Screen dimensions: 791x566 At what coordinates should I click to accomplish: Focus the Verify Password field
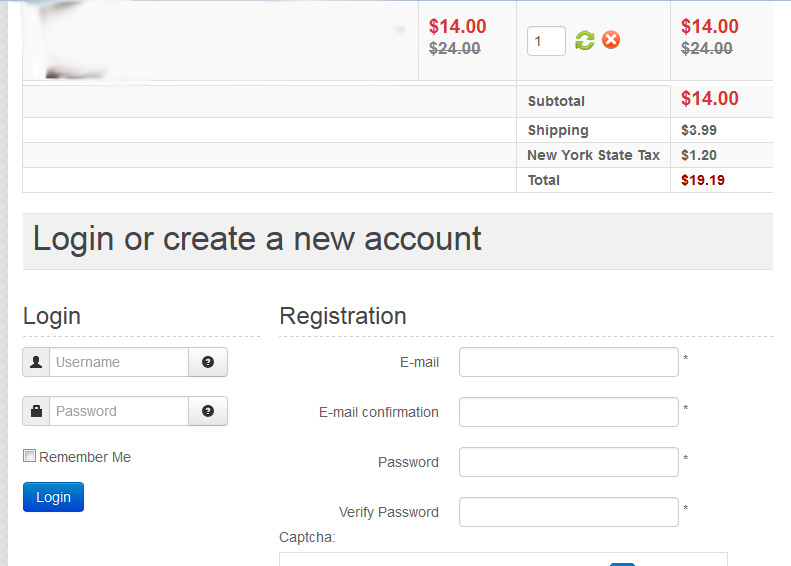568,512
